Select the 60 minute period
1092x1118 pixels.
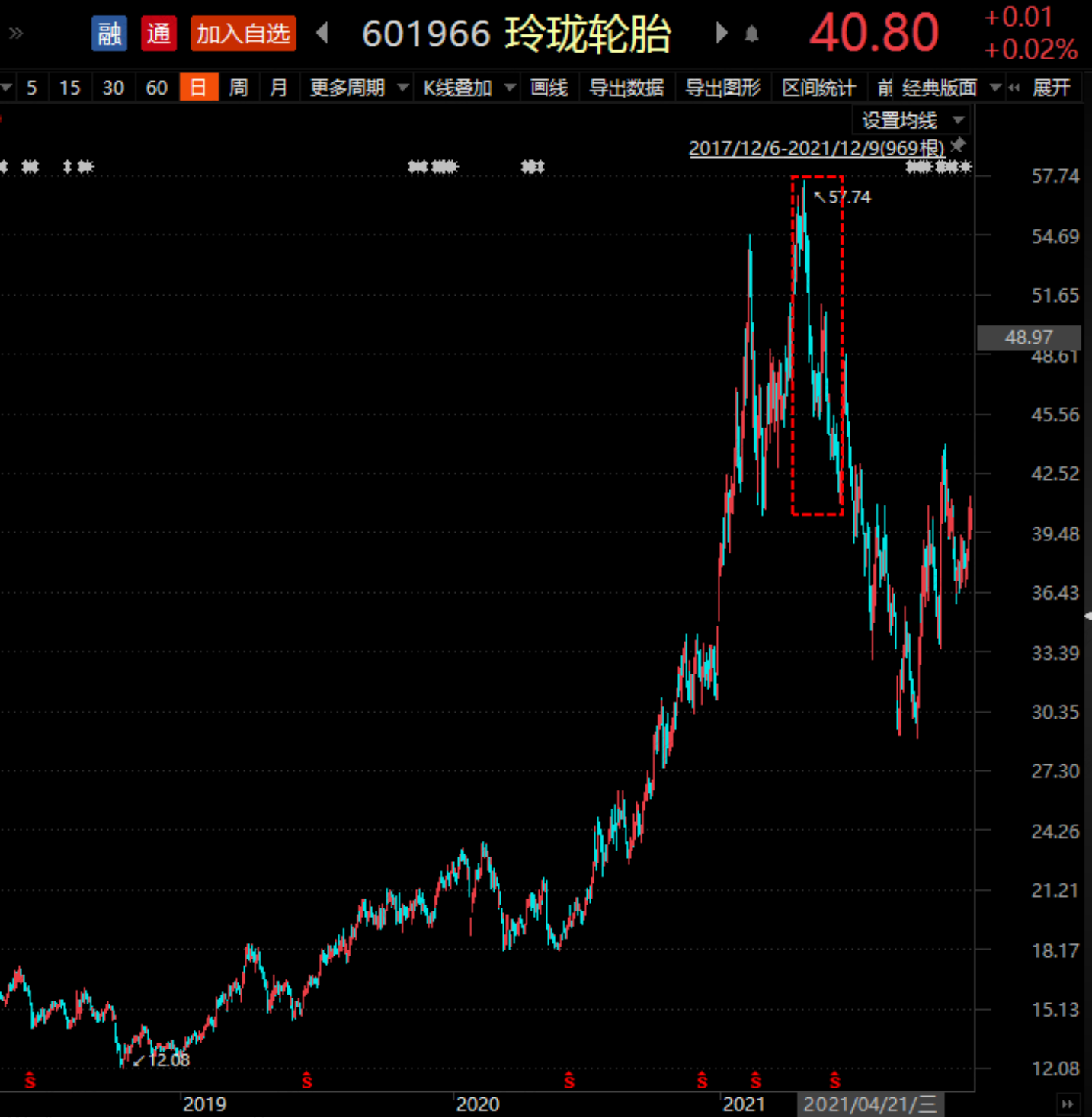[x=157, y=88]
